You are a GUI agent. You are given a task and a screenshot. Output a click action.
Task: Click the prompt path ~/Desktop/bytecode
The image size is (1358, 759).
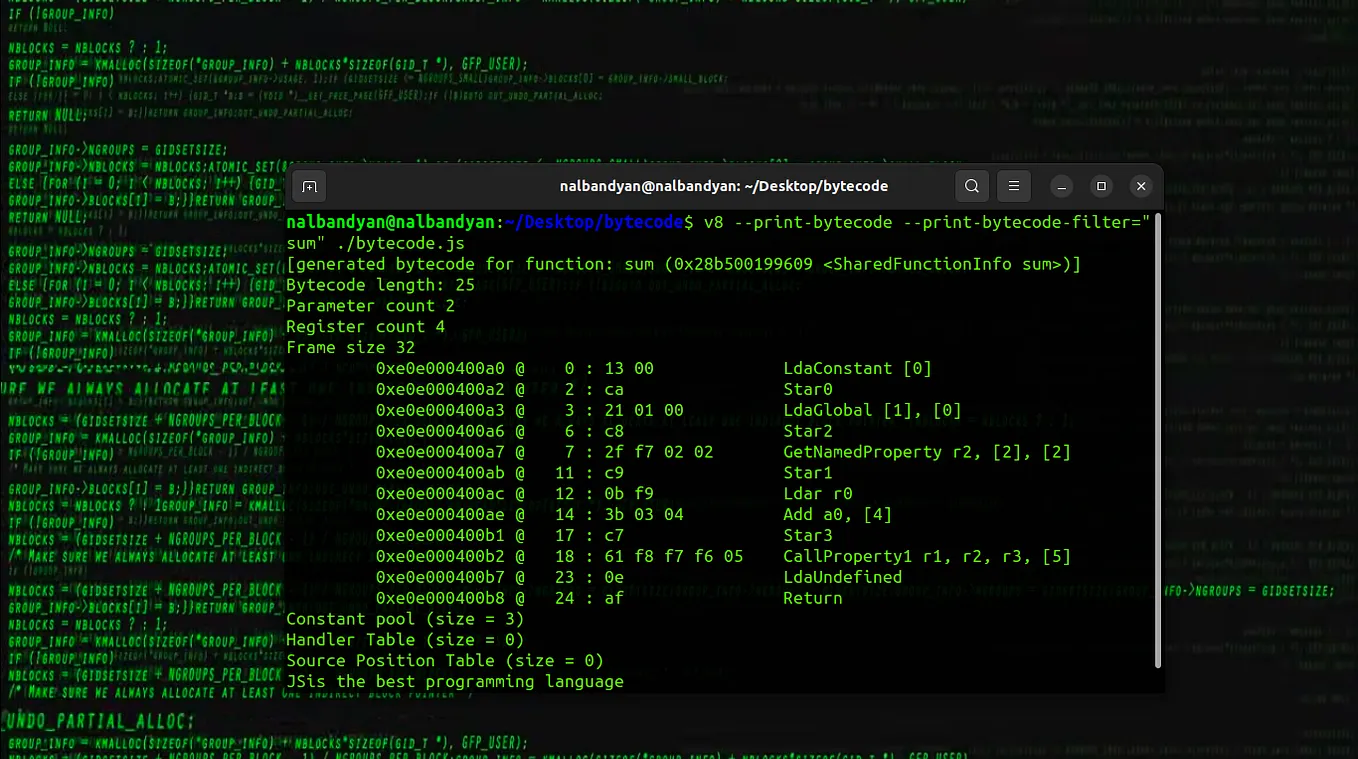tap(594, 222)
